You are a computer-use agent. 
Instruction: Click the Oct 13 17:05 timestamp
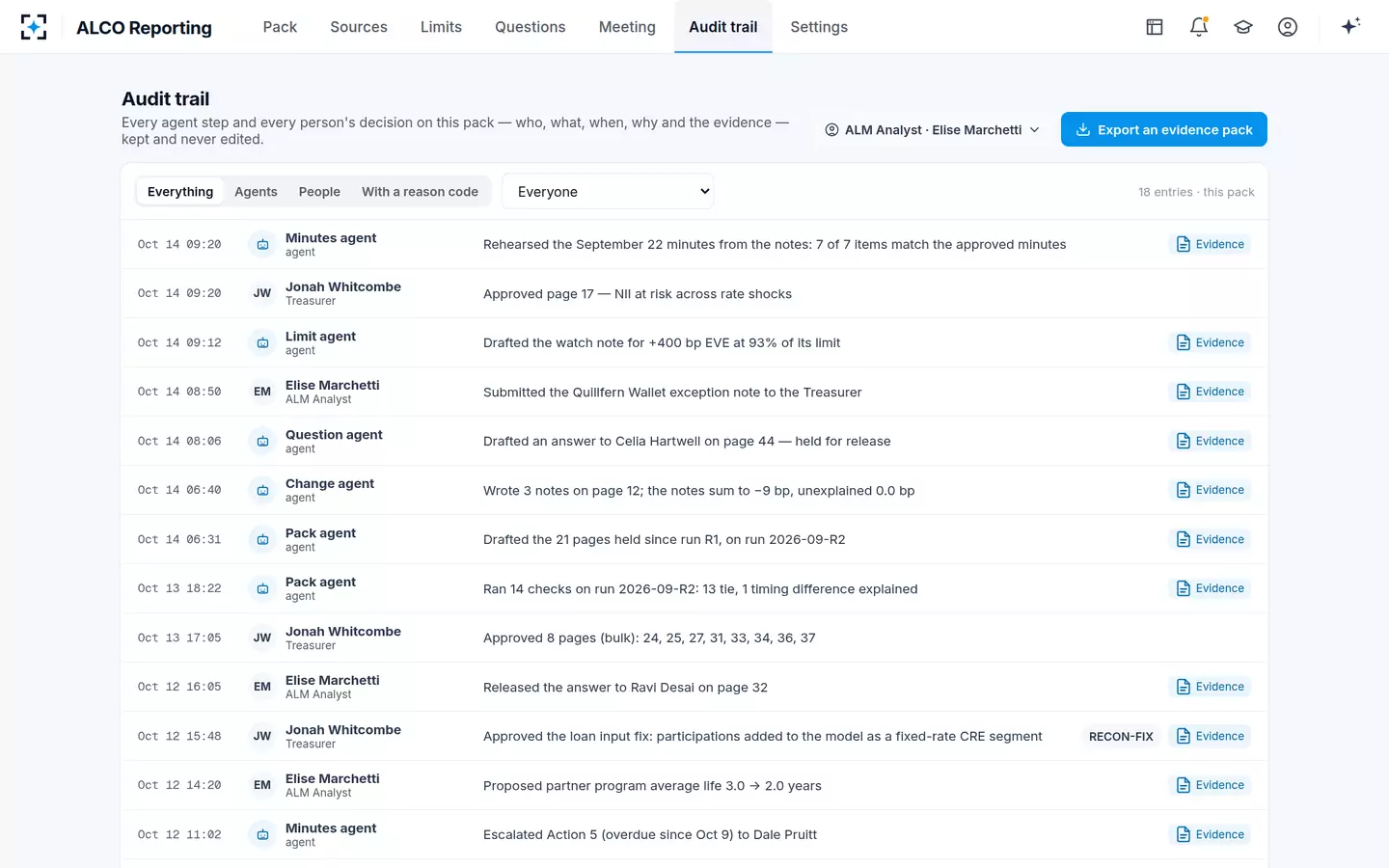coord(179,638)
